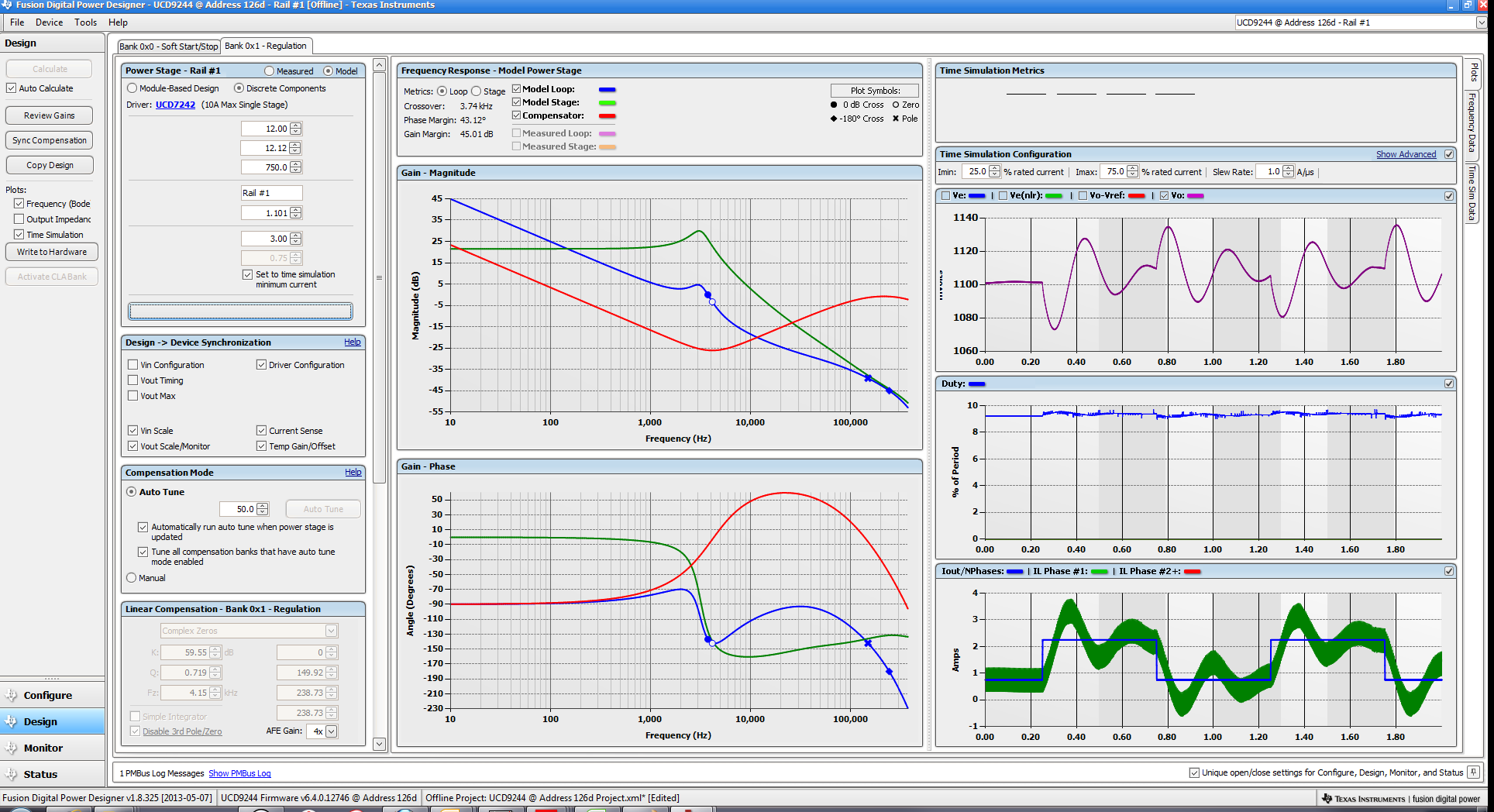Image resolution: width=1494 pixels, height=812 pixels.
Task: Collapse the Duty plot panel
Action: [1448, 384]
